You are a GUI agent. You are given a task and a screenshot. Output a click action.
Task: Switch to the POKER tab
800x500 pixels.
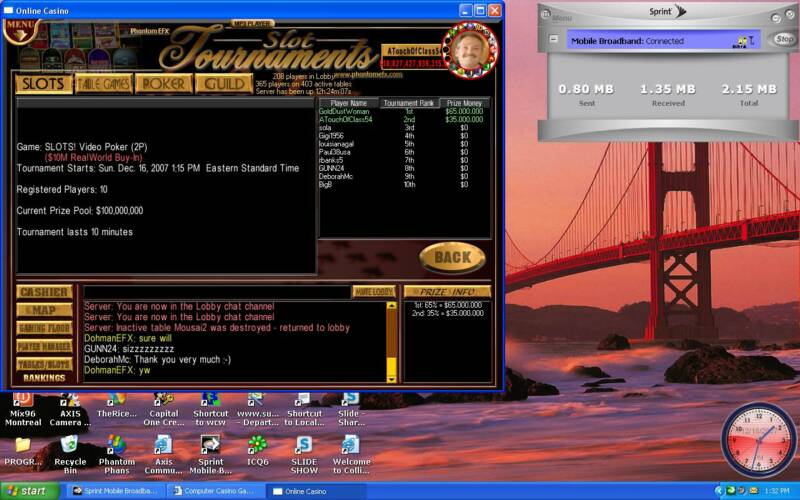click(164, 84)
